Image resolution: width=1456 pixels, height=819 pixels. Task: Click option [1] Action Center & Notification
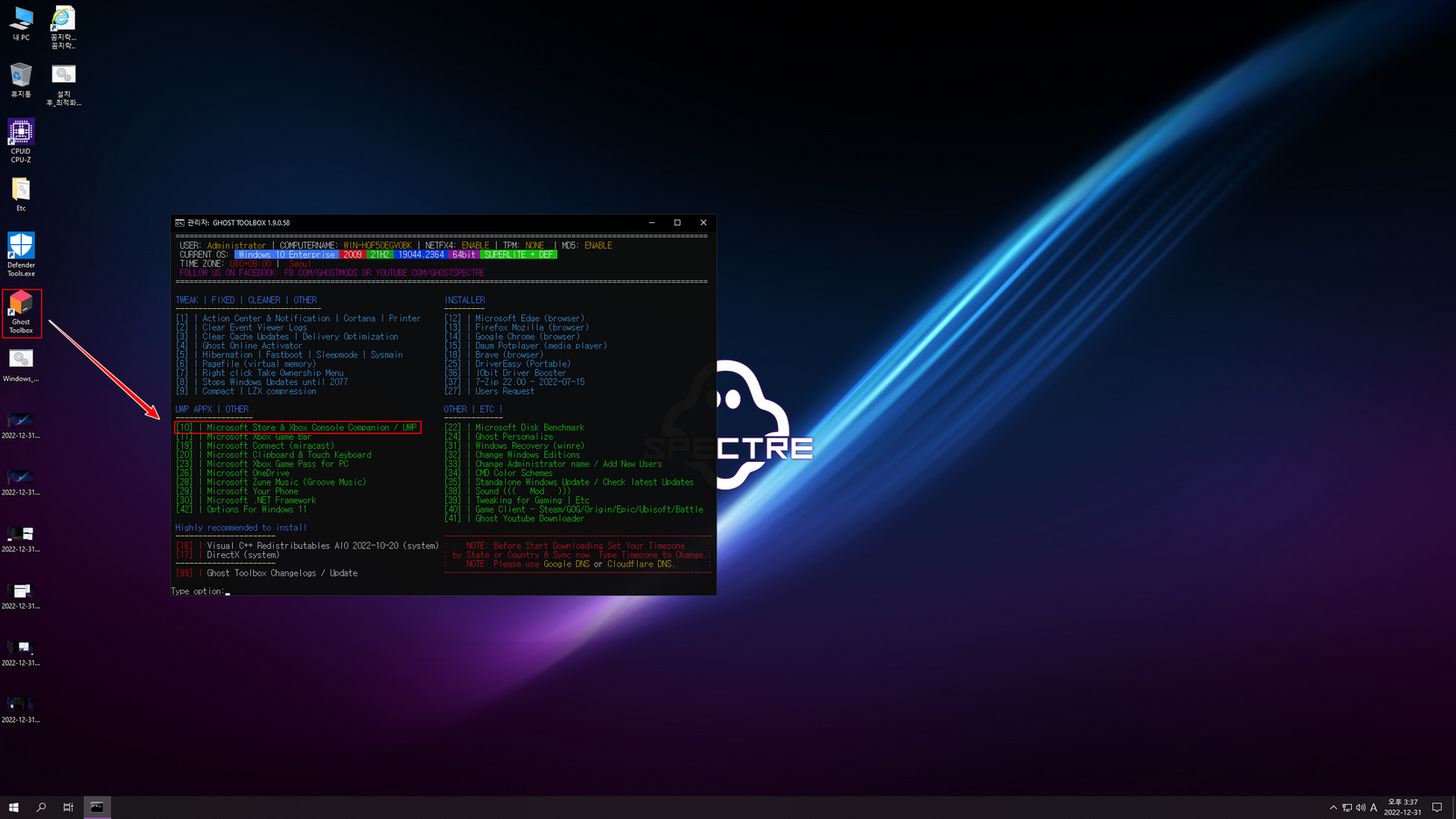(298, 318)
